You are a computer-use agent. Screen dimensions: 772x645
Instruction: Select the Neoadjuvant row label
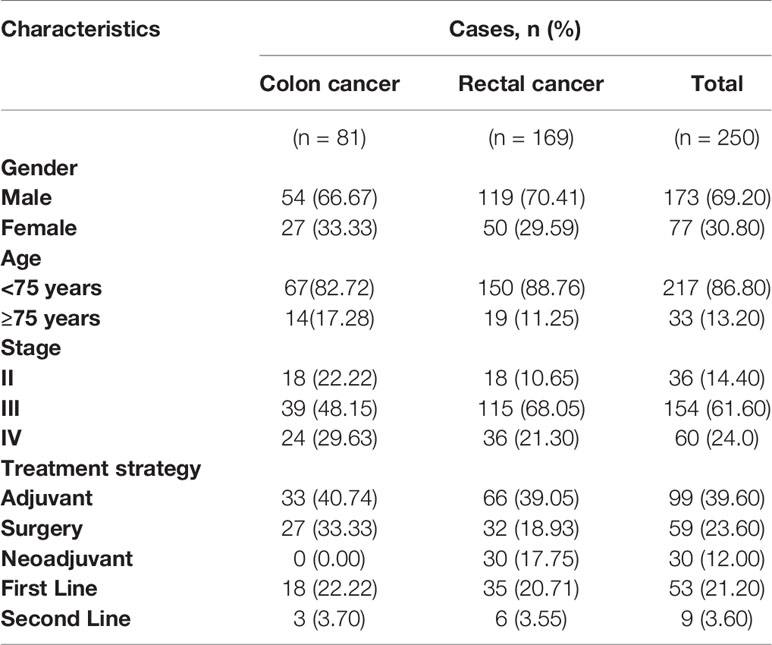67,558
